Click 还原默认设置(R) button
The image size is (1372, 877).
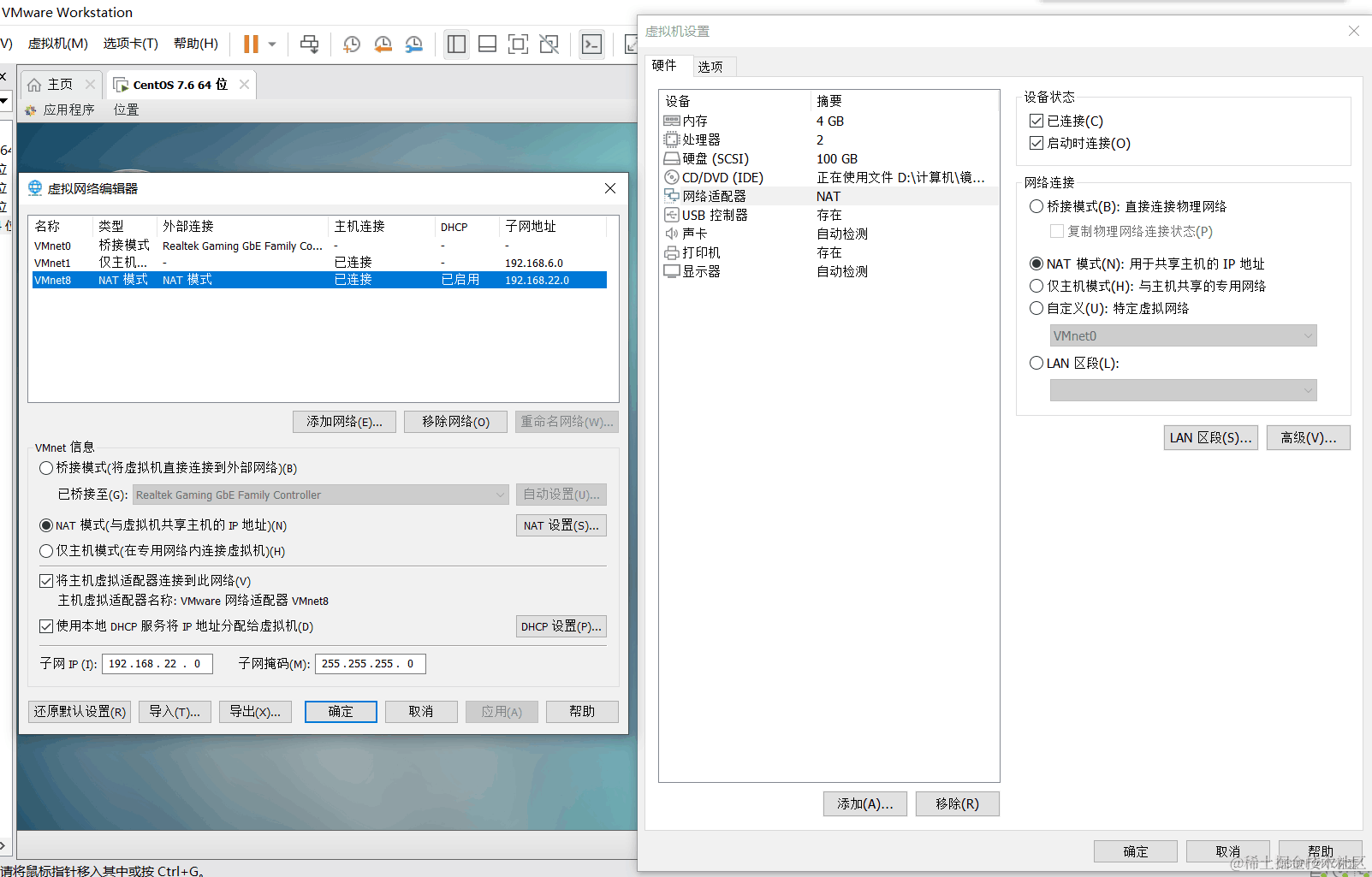[80, 712]
